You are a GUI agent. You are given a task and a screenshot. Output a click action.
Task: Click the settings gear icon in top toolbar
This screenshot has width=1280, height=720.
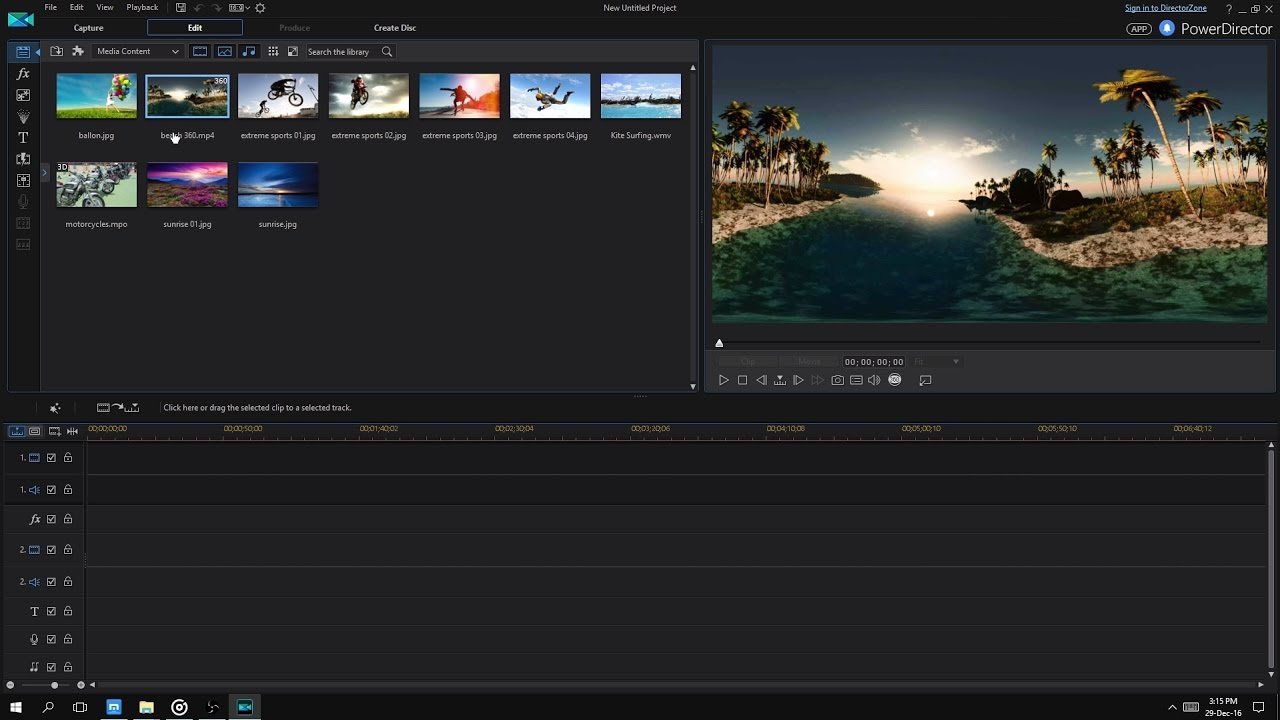tap(260, 8)
